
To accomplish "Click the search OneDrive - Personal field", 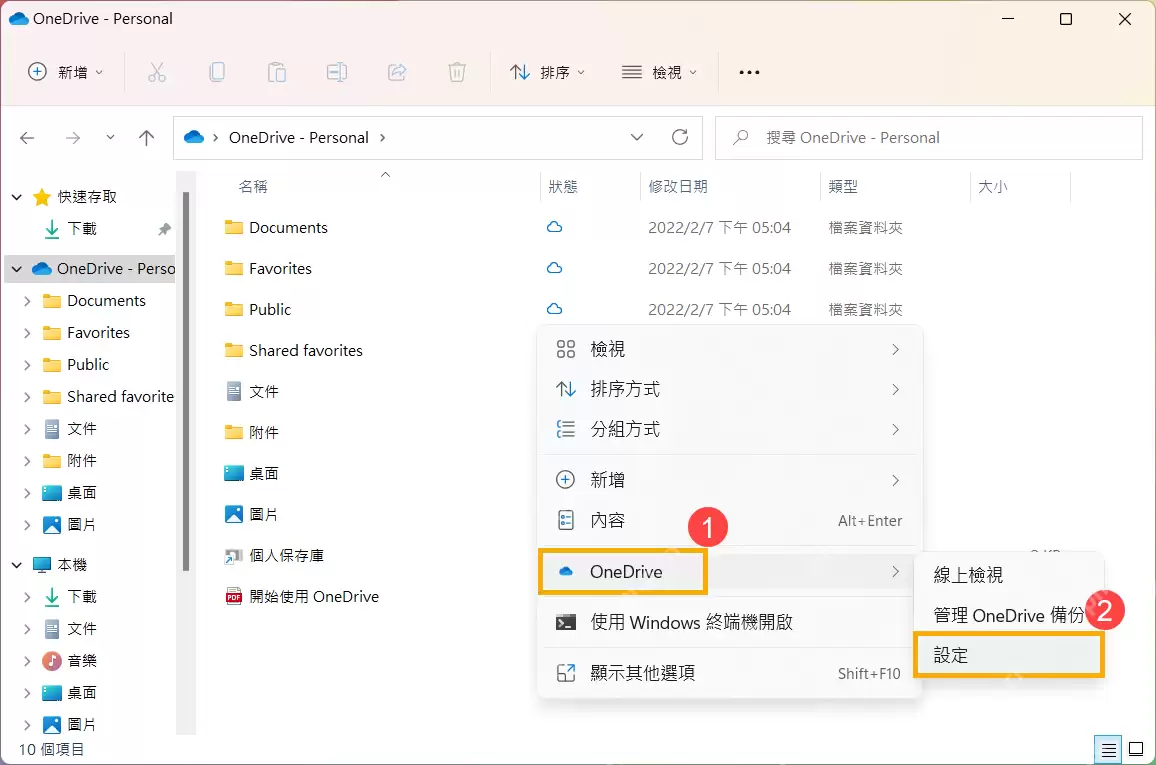I will pyautogui.click(x=929, y=138).
